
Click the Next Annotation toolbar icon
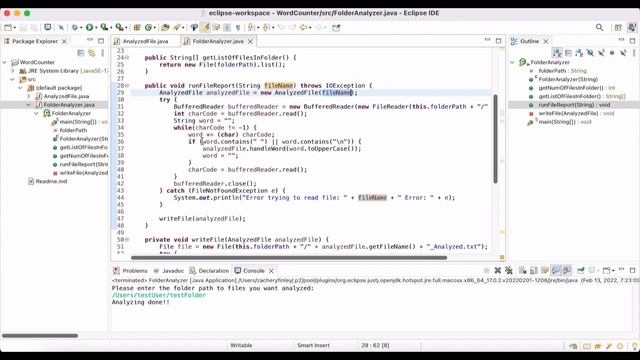[251, 27]
